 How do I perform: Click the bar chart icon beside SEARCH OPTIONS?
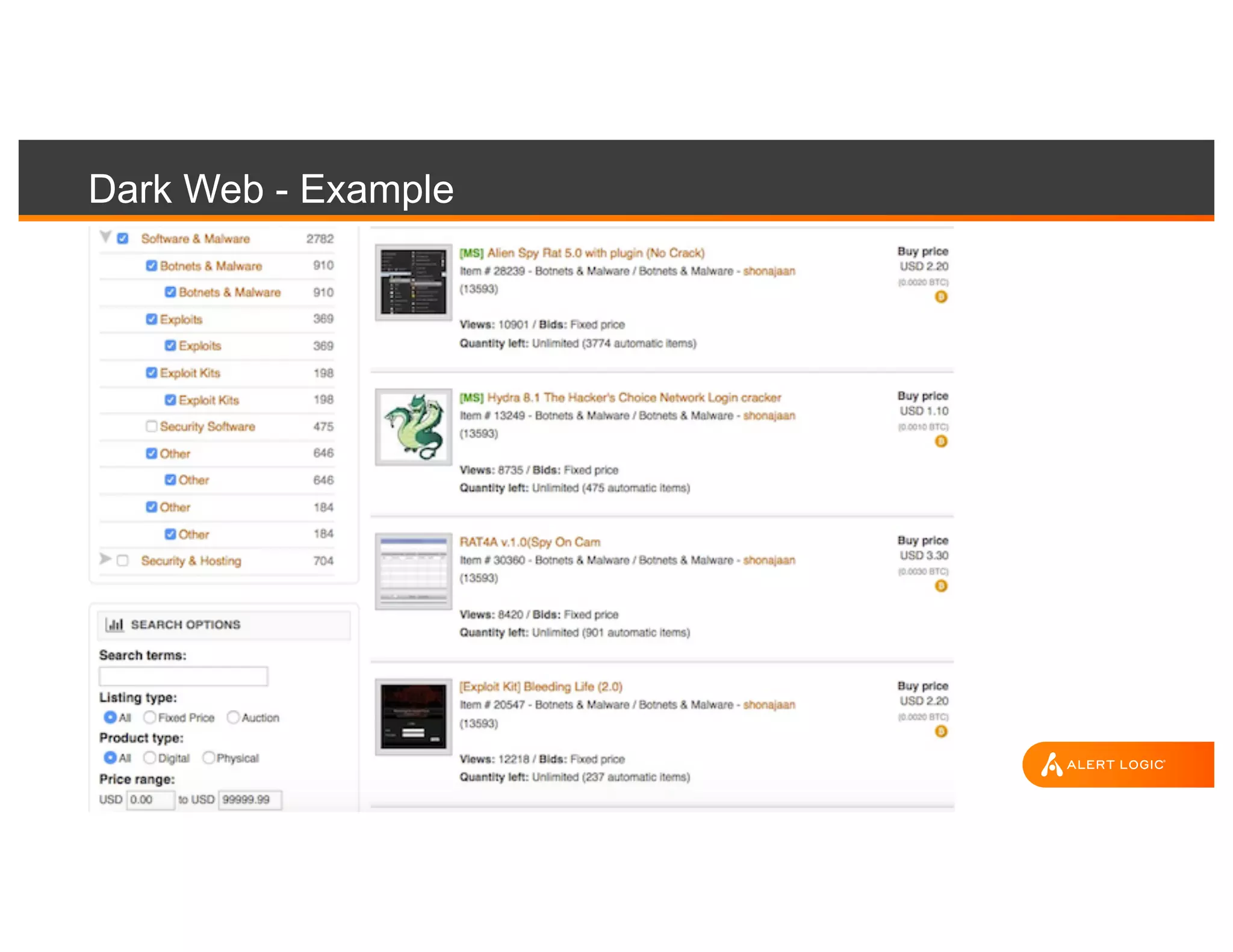tap(114, 625)
